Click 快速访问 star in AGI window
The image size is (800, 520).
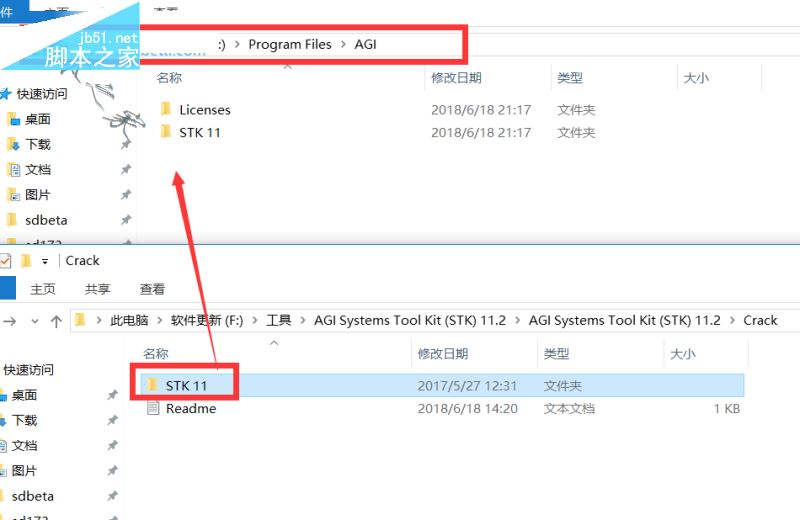[6, 94]
